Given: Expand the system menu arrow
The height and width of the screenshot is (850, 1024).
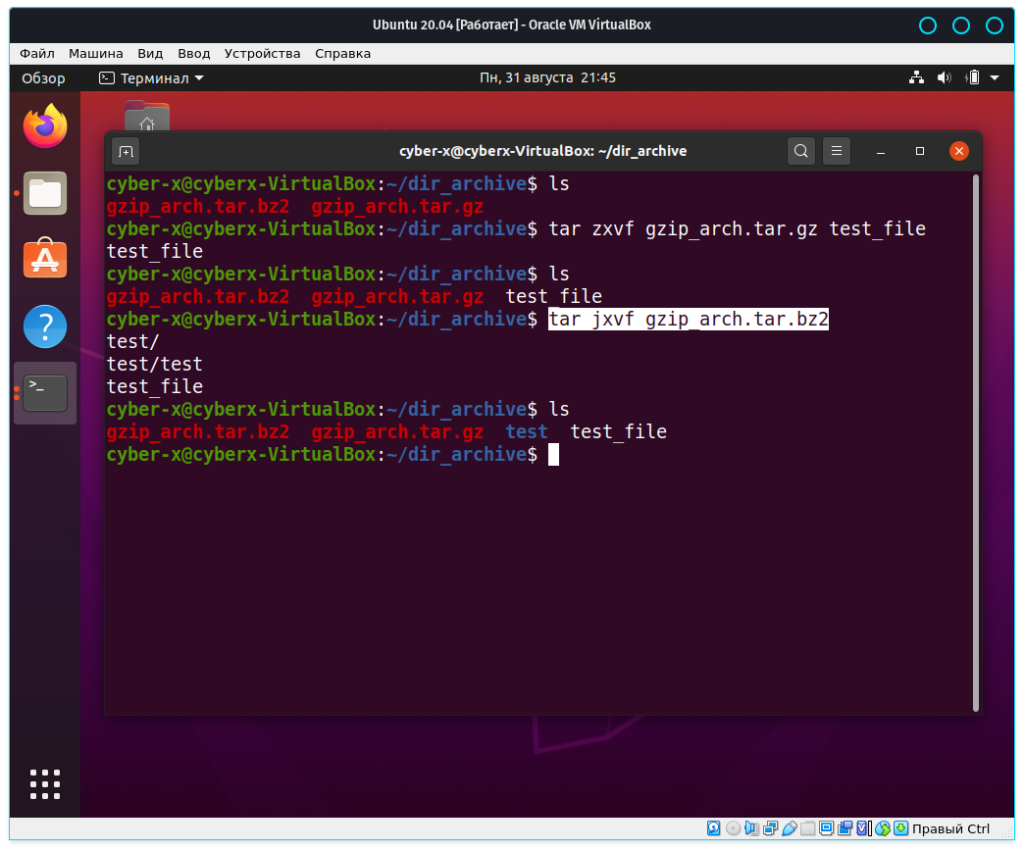Looking at the screenshot, I should (x=995, y=78).
